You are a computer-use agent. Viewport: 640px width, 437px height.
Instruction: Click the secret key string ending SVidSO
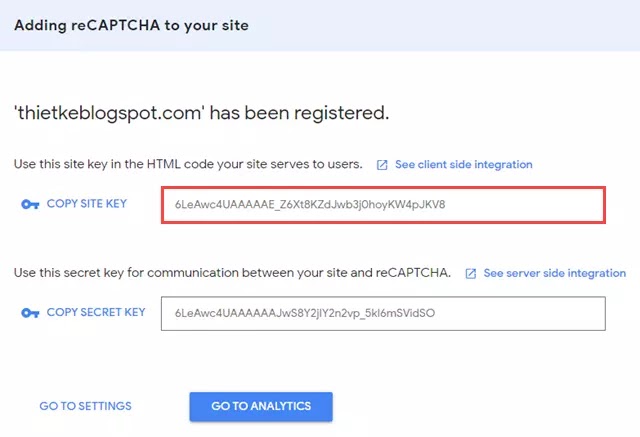(305, 313)
